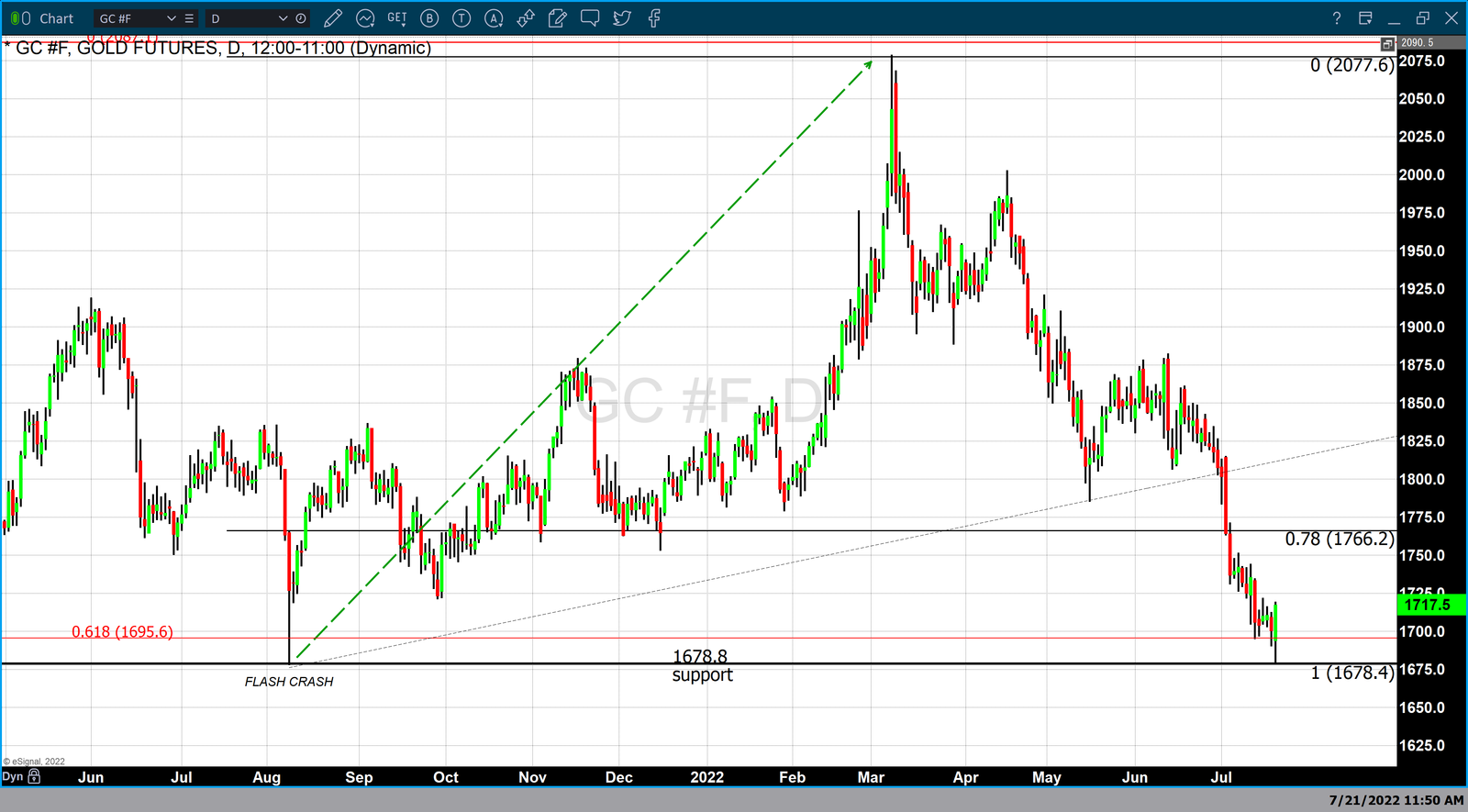The image size is (1468, 812).
Task: Click the GET toolbar button
Action: 397,18
